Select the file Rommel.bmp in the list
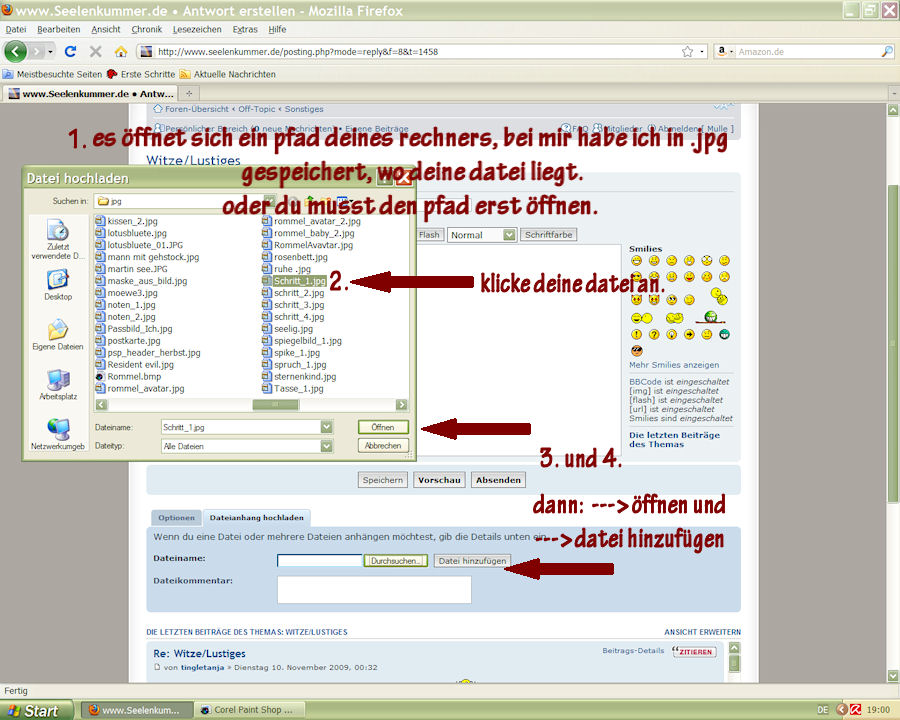The width and height of the screenshot is (900, 720). click(x=127, y=377)
